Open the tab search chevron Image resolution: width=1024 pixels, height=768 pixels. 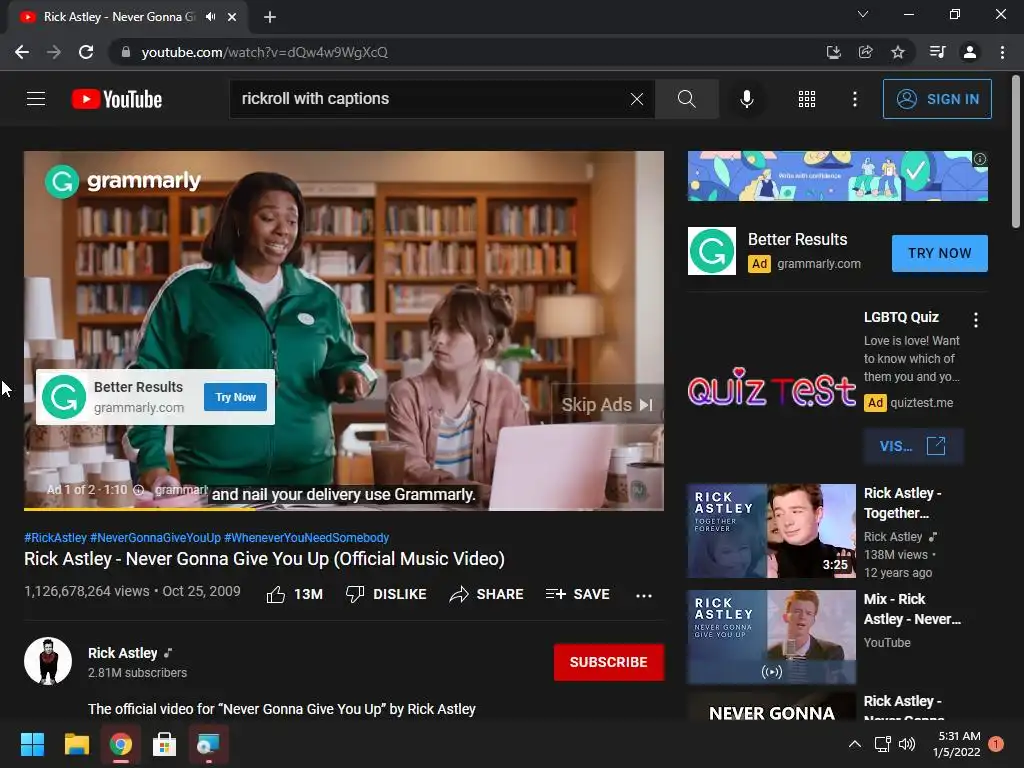pyautogui.click(x=863, y=14)
